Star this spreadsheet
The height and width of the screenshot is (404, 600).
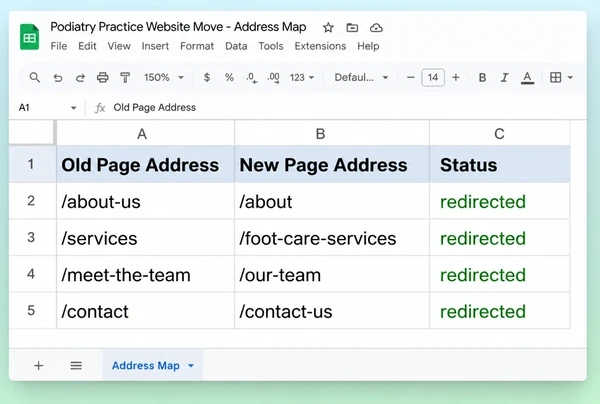click(328, 28)
